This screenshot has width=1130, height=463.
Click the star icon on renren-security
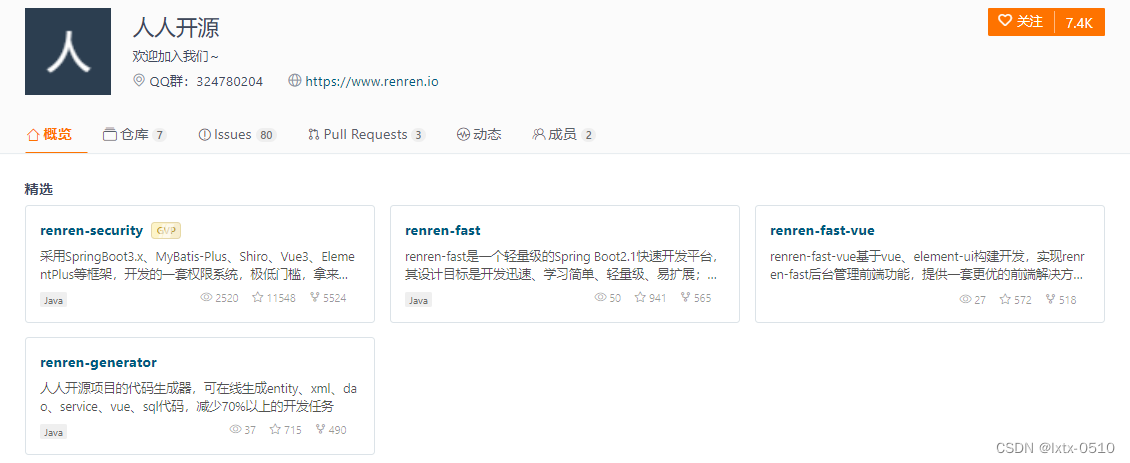pos(257,297)
